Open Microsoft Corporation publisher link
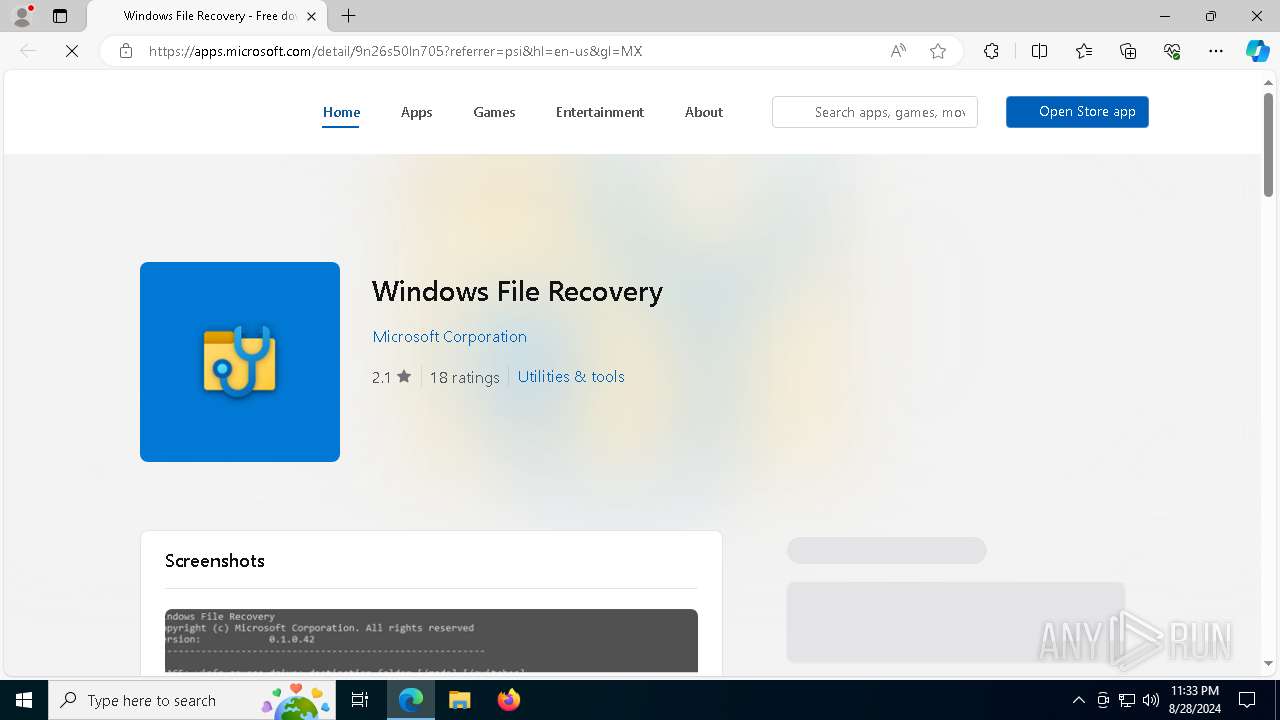Screen dimensions: 1280x720 click(449, 337)
